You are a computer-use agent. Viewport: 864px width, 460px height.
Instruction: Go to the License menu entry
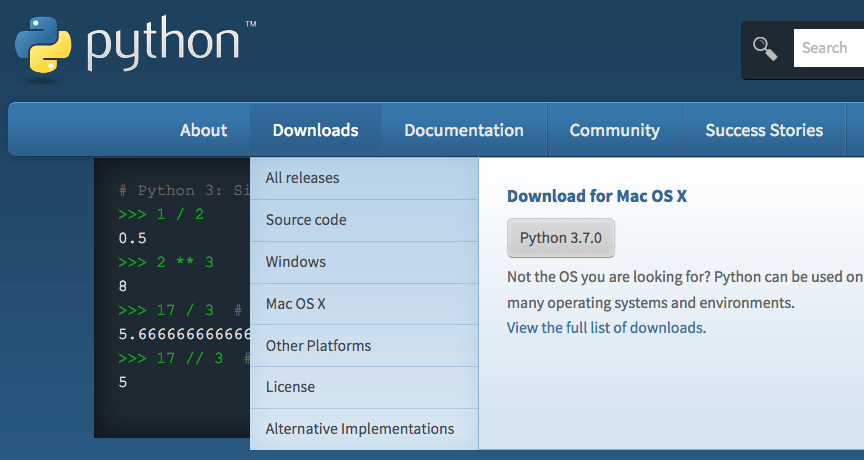(x=290, y=387)
